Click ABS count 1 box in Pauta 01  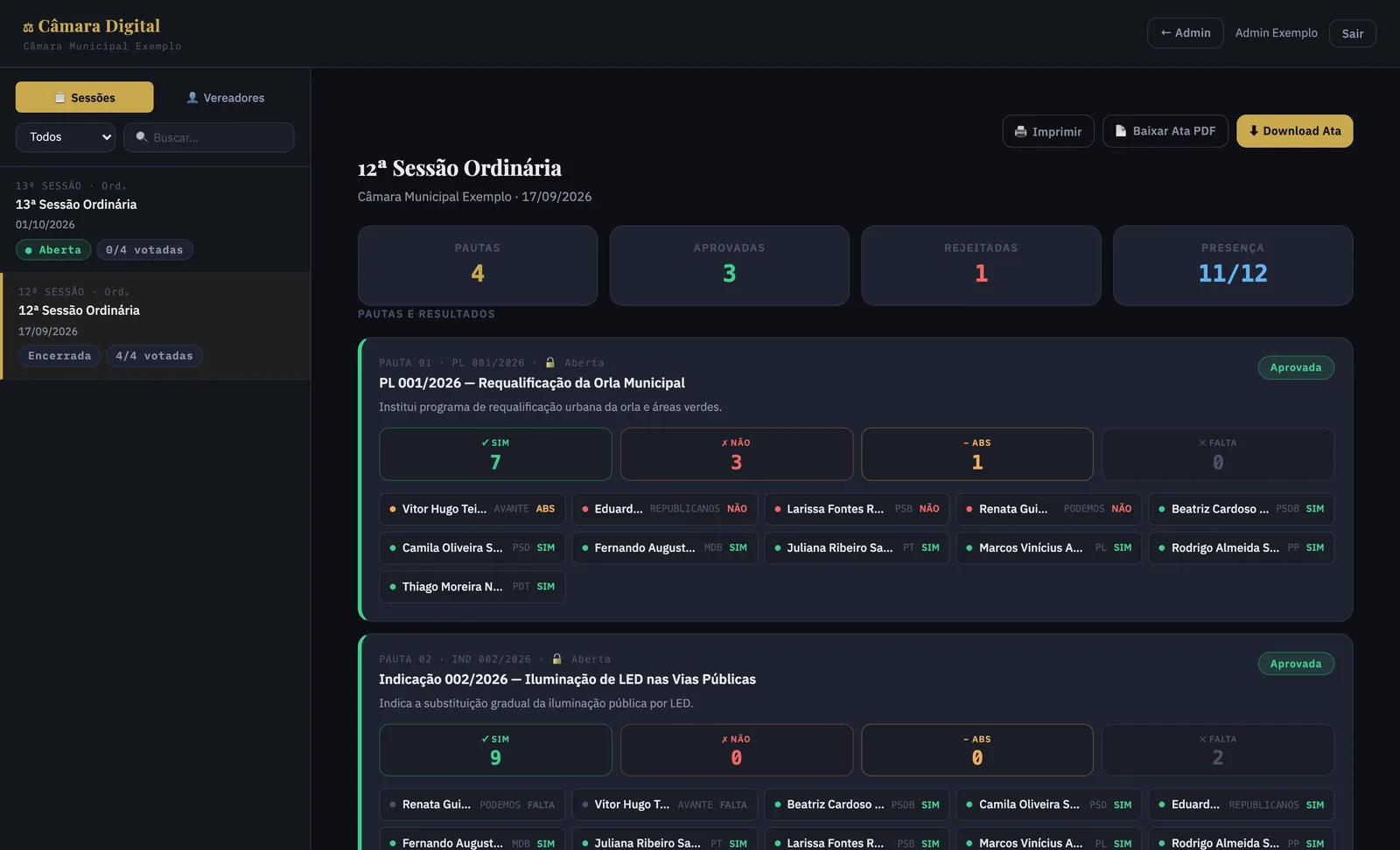(x=977, y=454)
